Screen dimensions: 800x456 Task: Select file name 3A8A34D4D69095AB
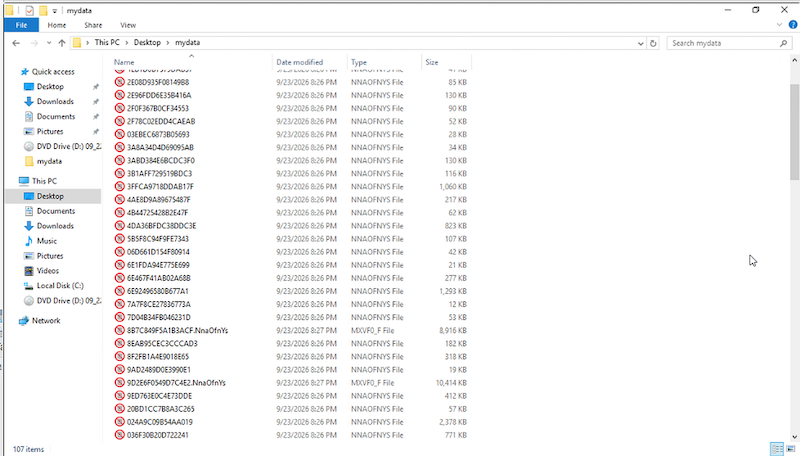160,147
